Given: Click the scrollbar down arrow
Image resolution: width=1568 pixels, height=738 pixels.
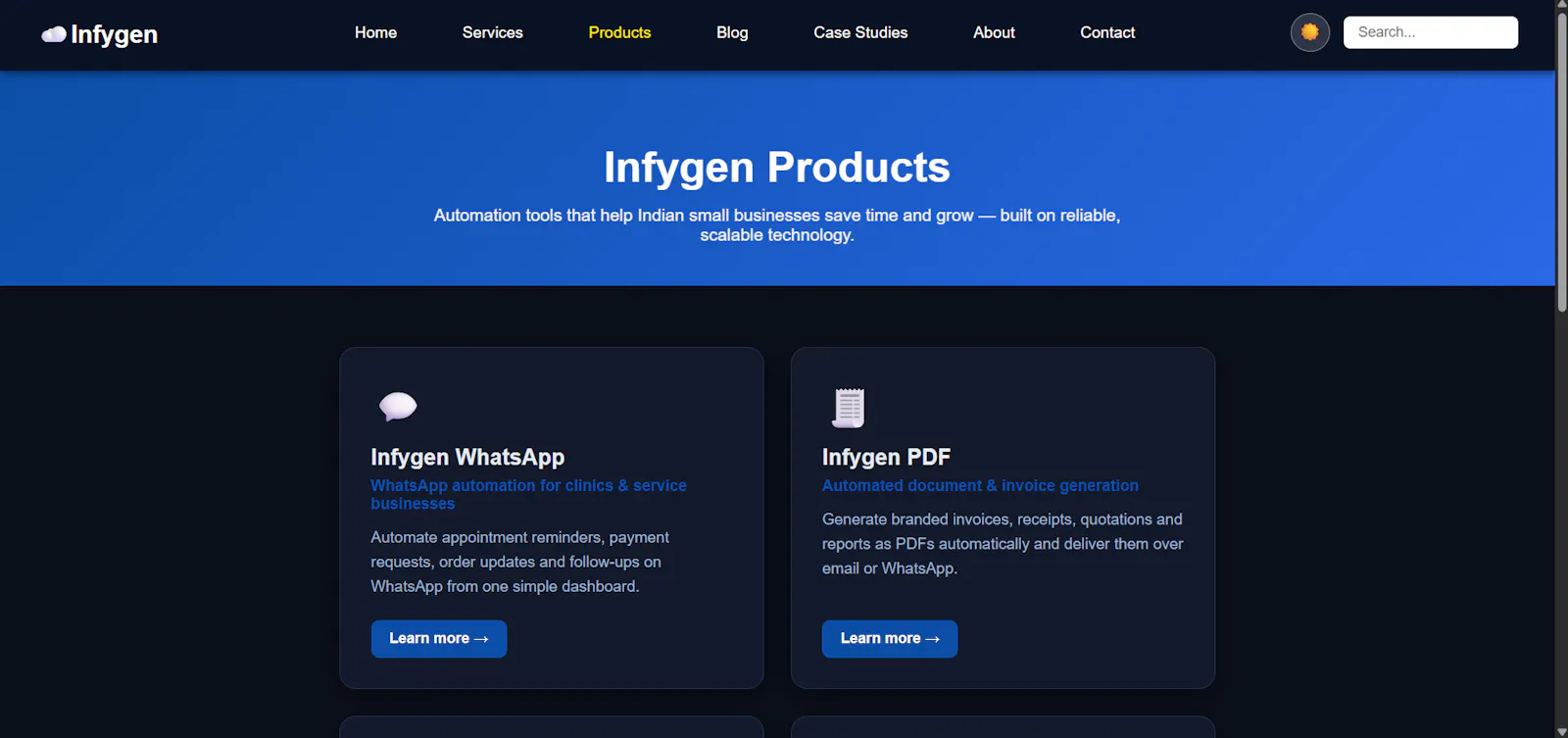Looking at the screenshot, I should point(1561,731).
